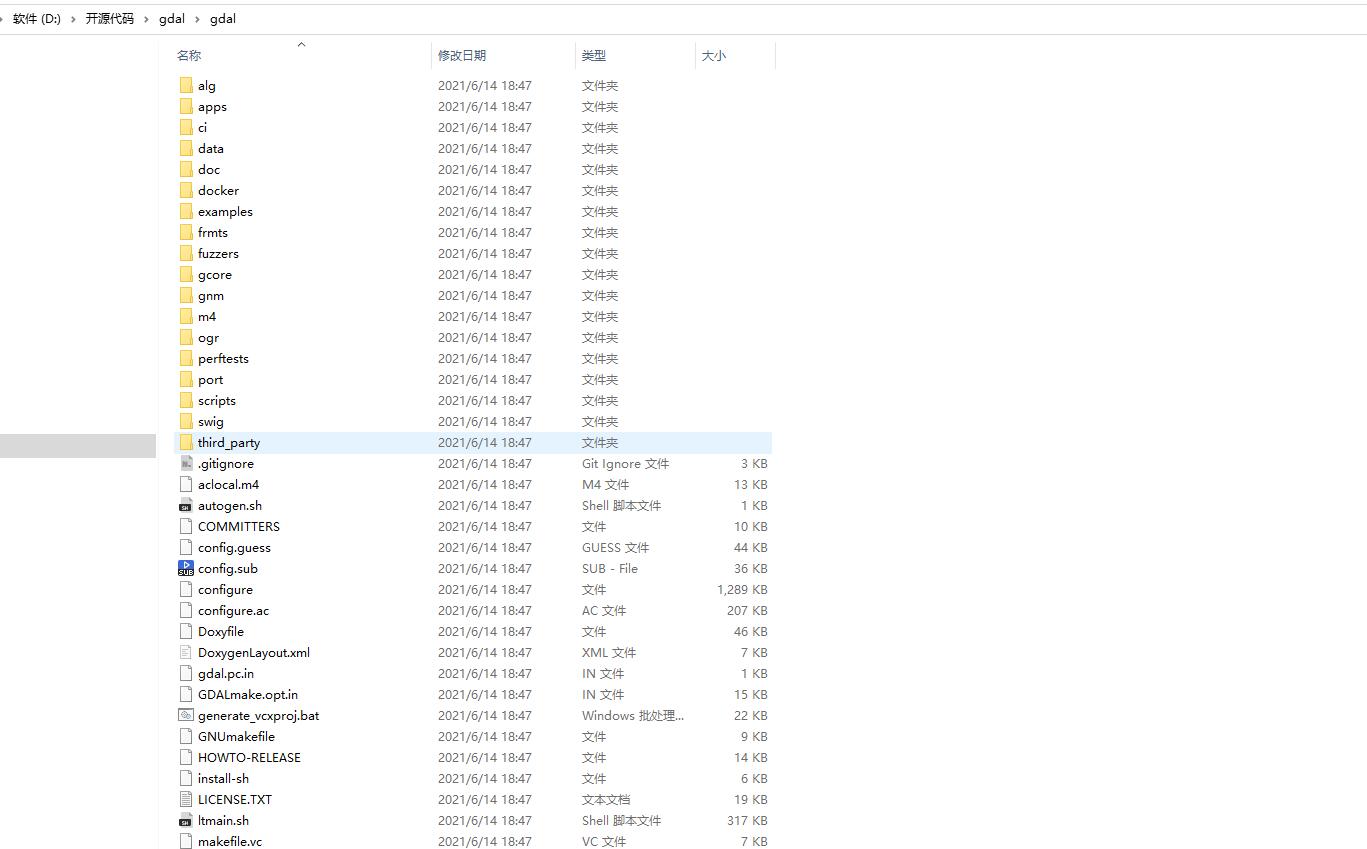
Task: Go to 开源代码 breadcrumb folder
Action: [x=109, y=19]
